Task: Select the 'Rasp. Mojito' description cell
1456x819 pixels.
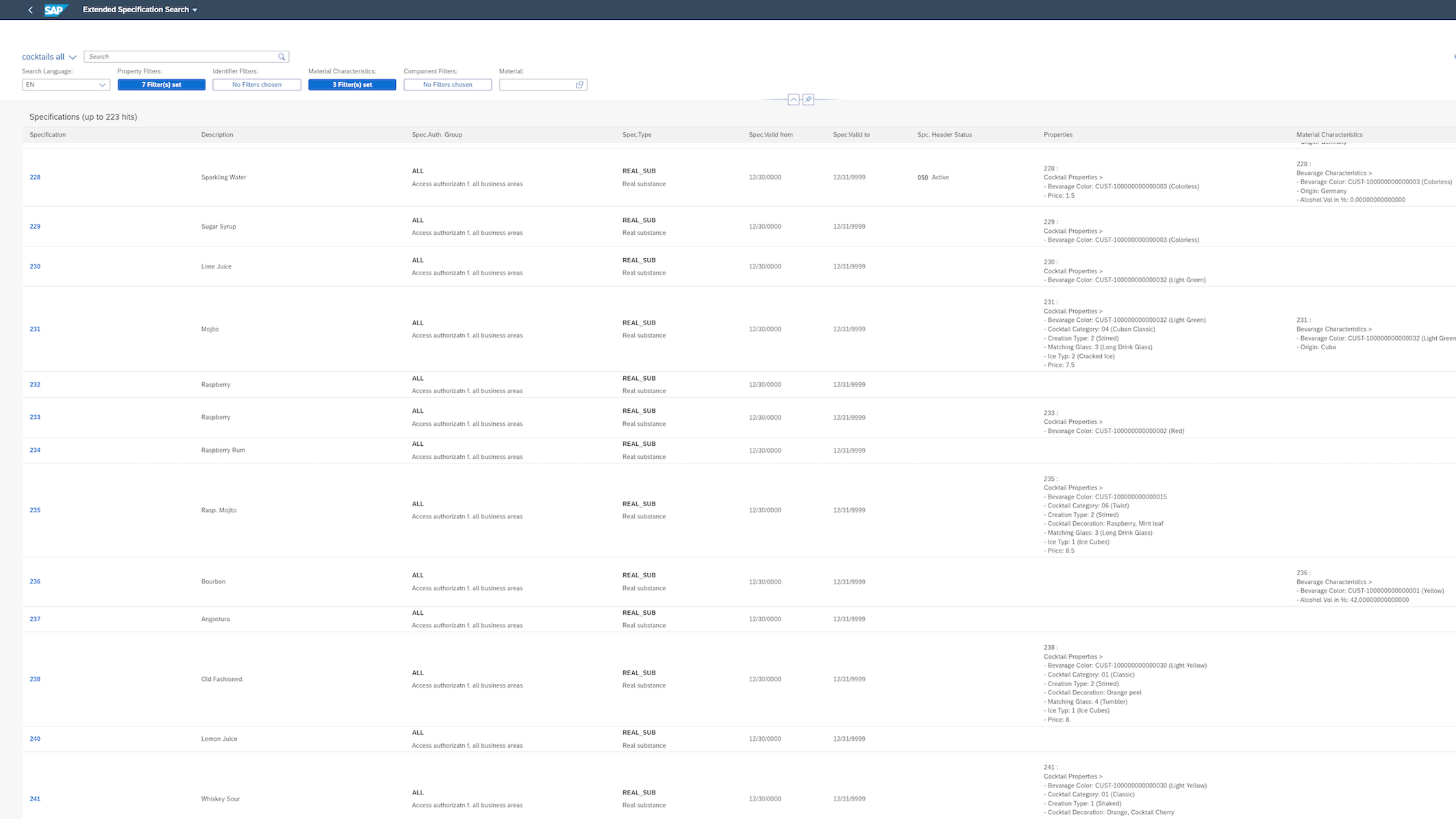Action: pos(219,510)
